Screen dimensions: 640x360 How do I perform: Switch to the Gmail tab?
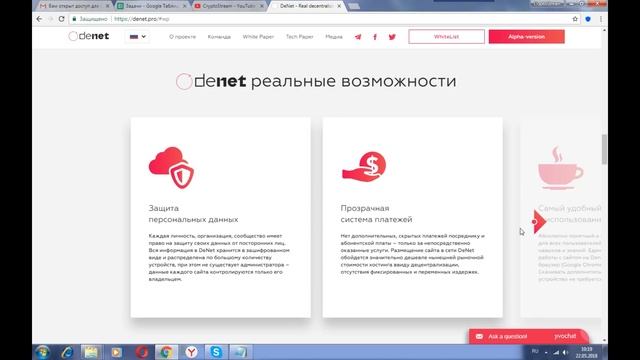coord(75,6)
